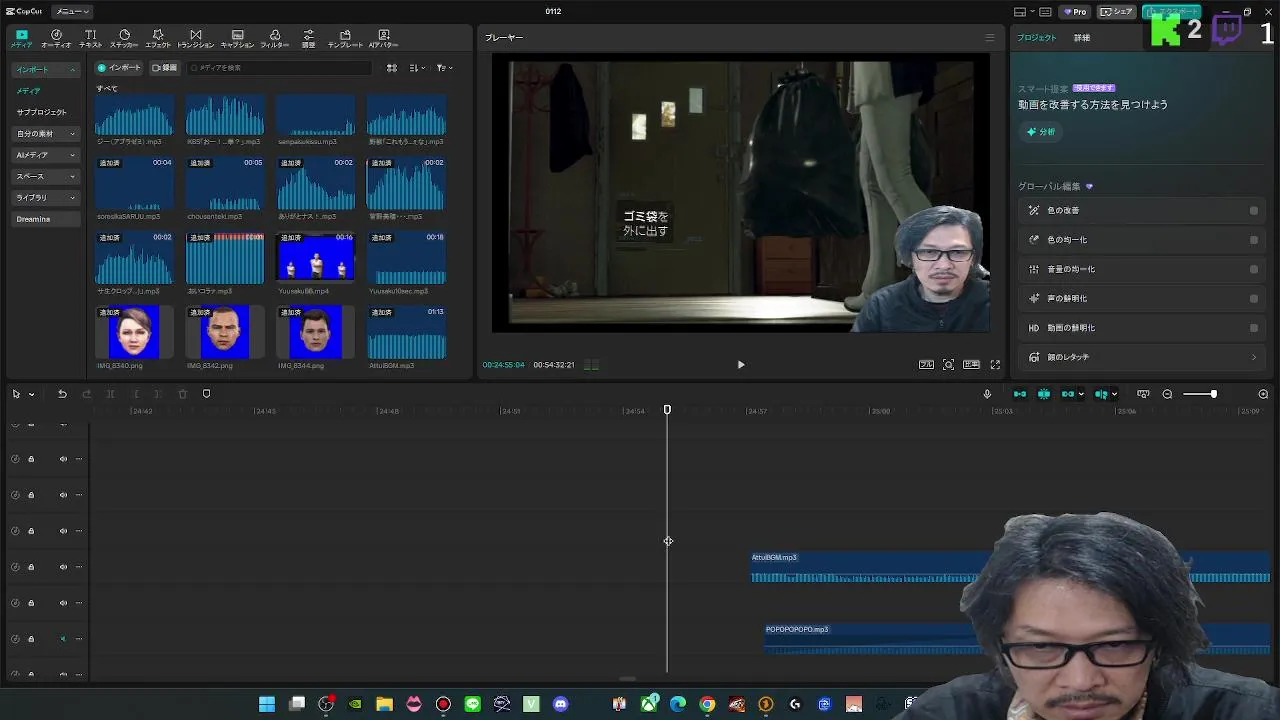Open the media filter dropdown

(444, 68)
